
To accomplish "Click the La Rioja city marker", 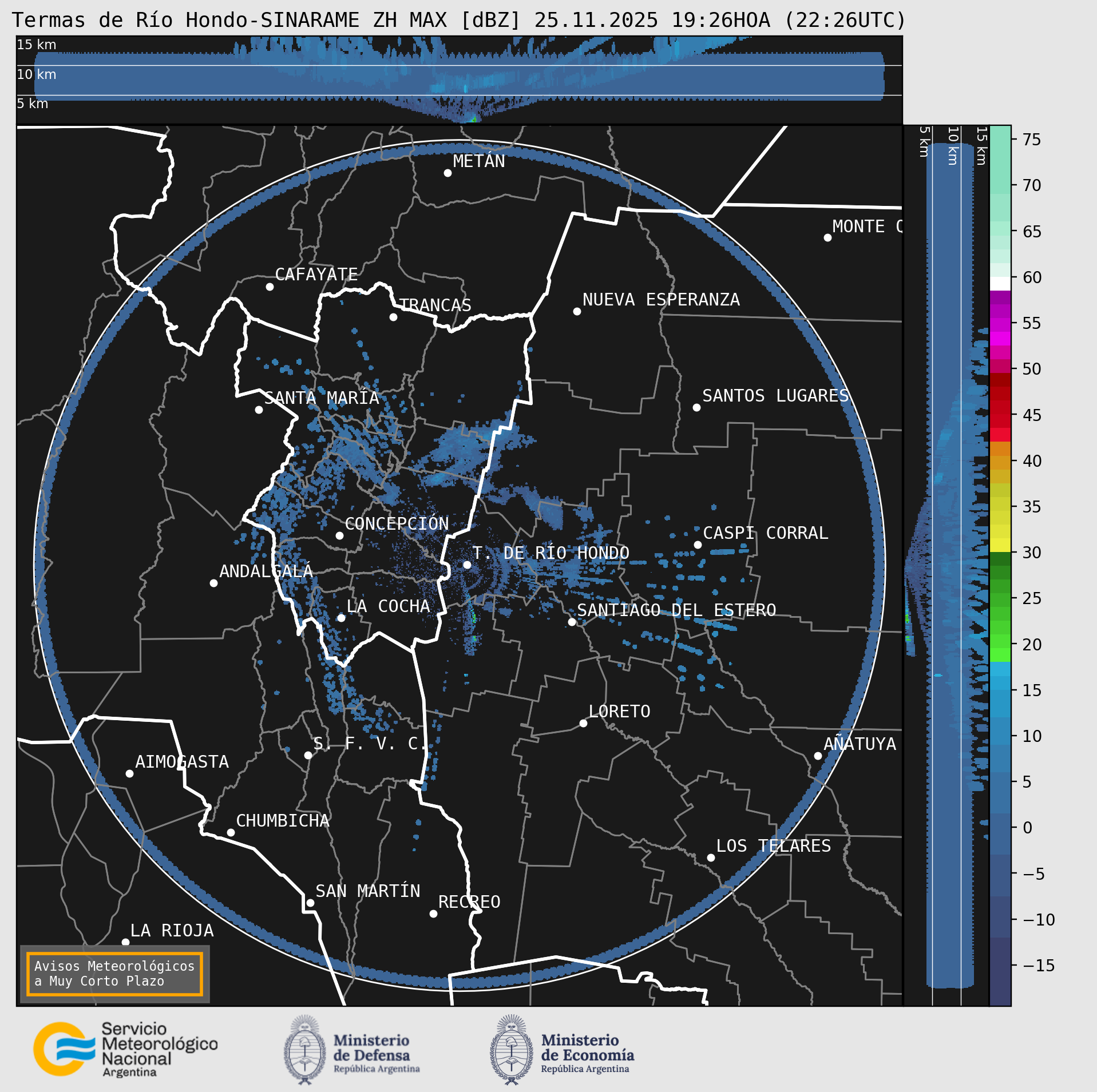I will point(125,942).
